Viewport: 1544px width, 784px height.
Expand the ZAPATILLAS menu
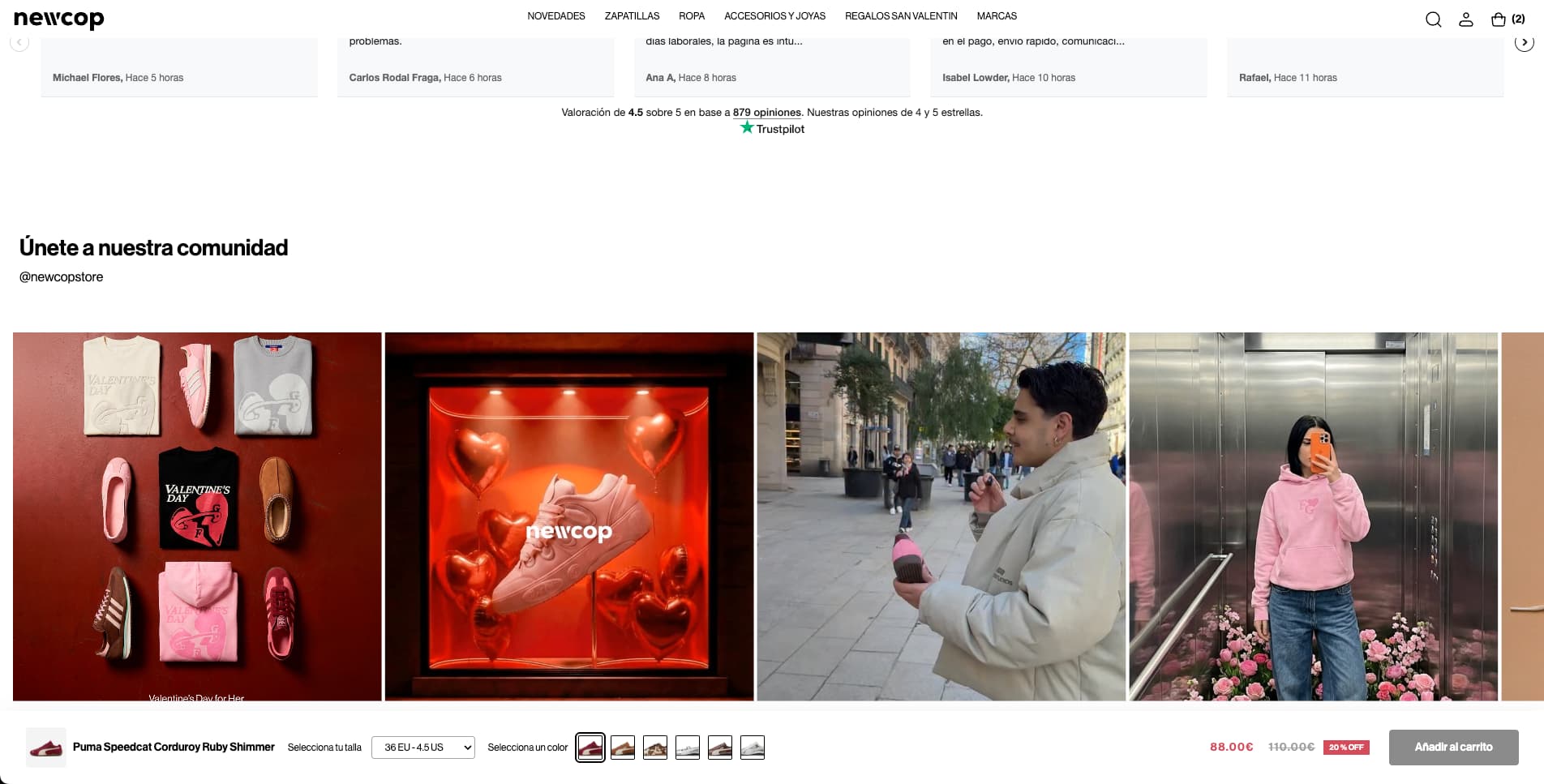pos(632,15)
